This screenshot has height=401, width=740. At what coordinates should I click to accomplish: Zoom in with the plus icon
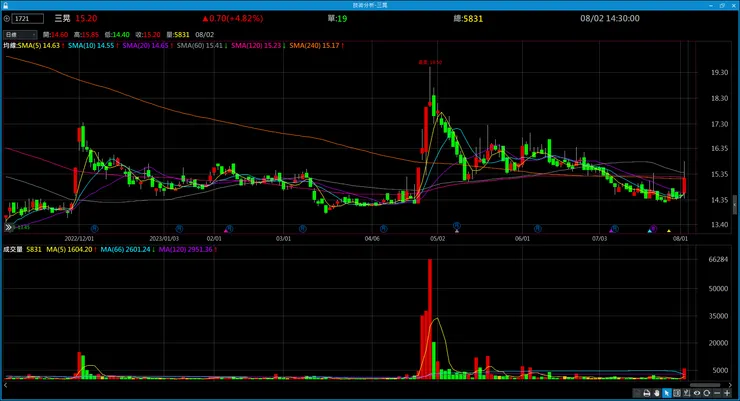pos(727,393)
